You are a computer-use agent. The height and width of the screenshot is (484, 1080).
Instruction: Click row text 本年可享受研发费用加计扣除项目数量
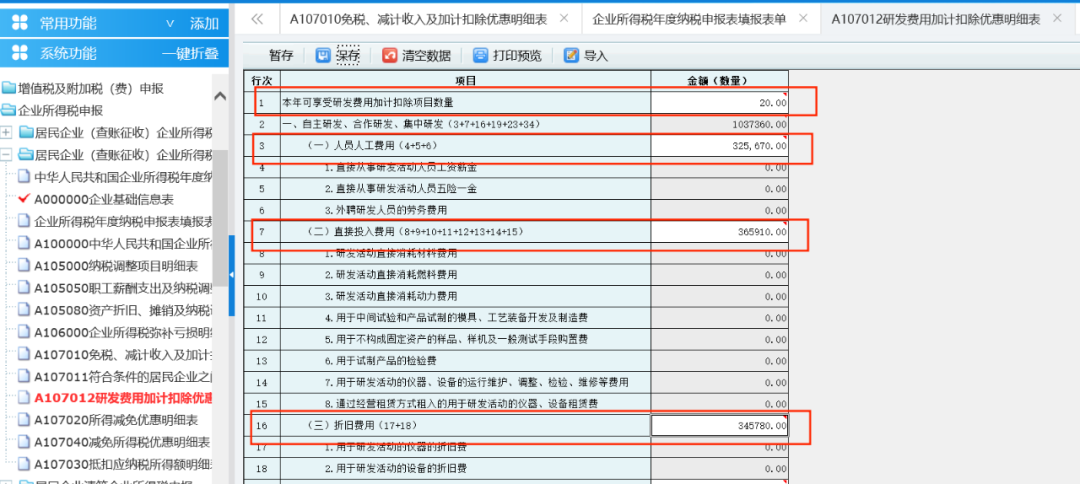[368, 103]
